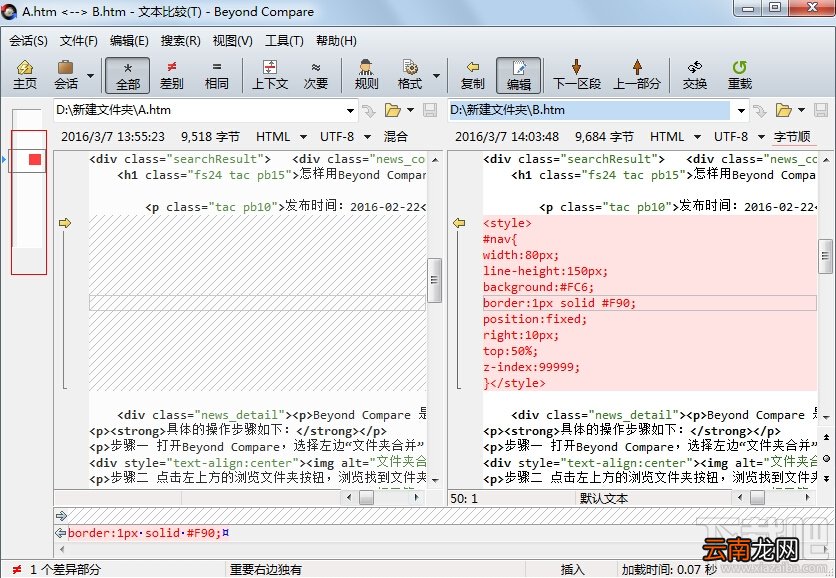Open the 主页 home button

pyautogui.click(x=25, y=75)
